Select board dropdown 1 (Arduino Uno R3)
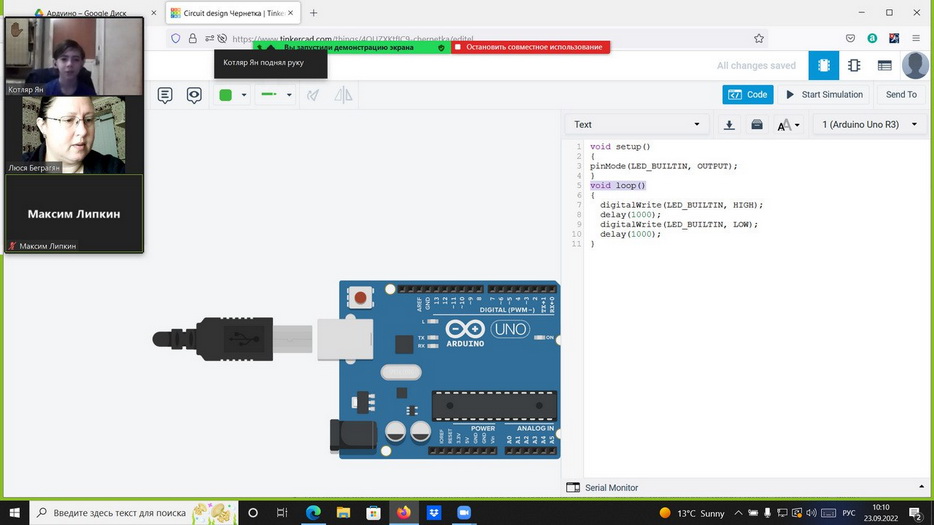Screen dimensions: 934x525 tap(868, 125)
